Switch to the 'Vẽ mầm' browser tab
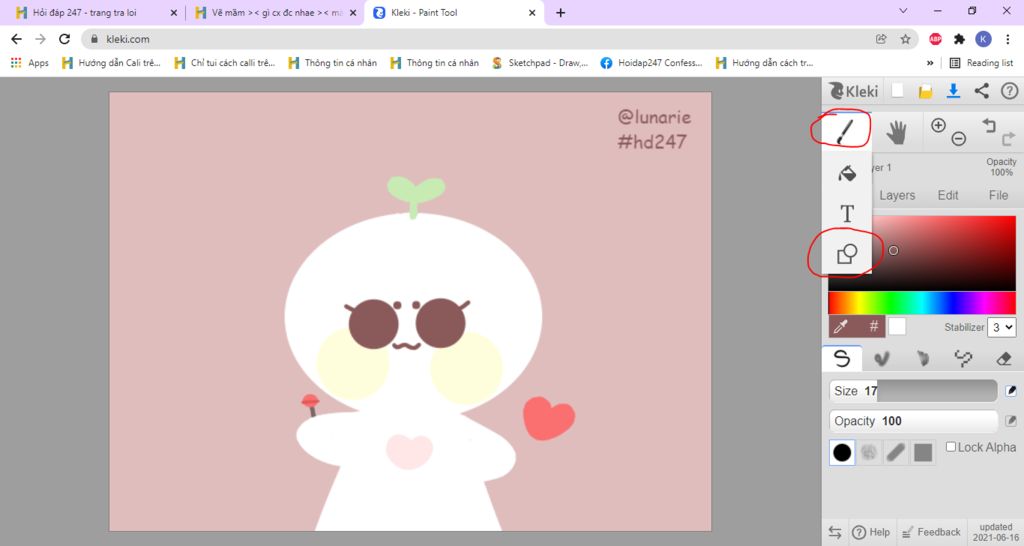The image size is (1024, 546). pyautogui.click(x=275, y=12)
